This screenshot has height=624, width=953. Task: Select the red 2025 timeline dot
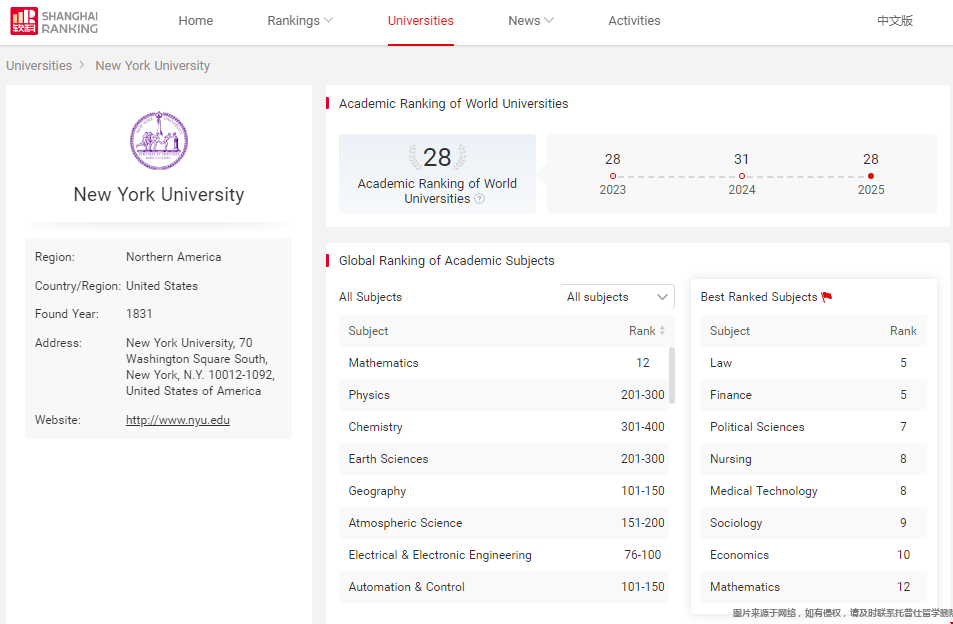click(x=870, y=175)
